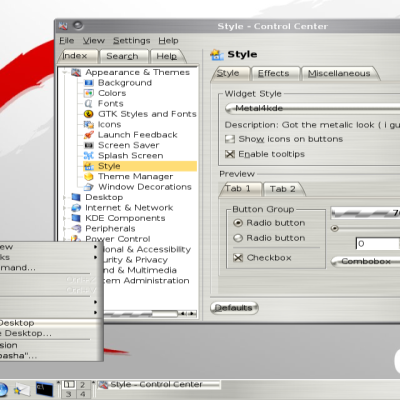Click the Appearance & Themes category icon

point(76,72)
